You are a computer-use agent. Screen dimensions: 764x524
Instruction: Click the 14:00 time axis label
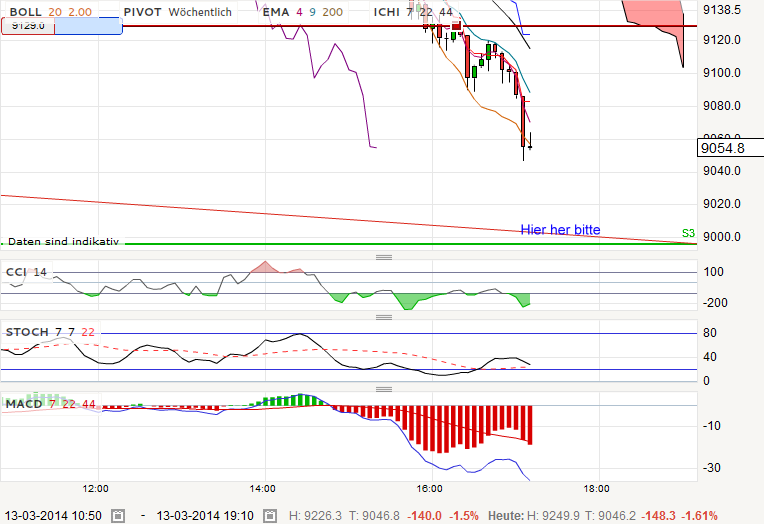[x=263, y=488]
